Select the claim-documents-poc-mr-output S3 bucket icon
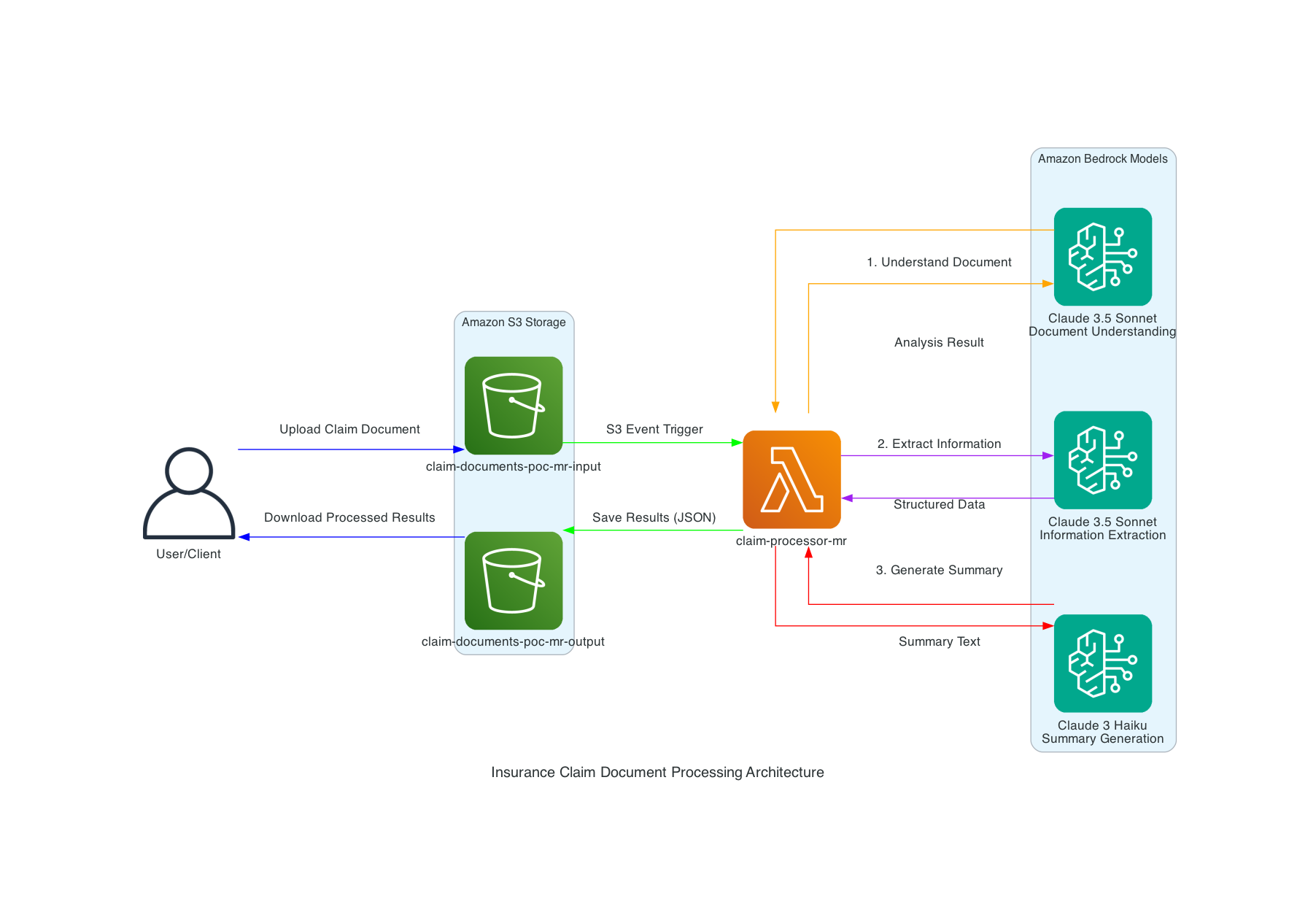Screen dimensions: 1316x923 coord(514,581)
